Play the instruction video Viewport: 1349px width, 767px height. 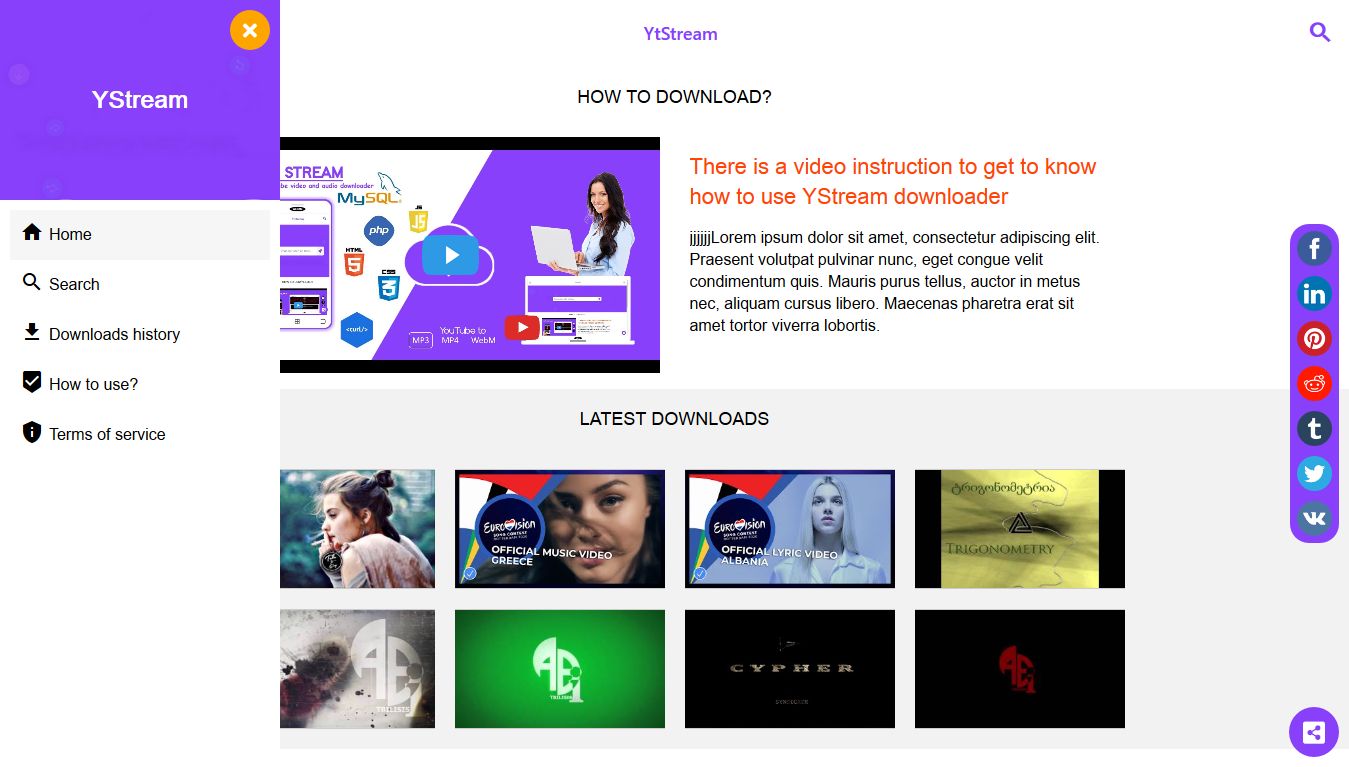tap(451, 255)
